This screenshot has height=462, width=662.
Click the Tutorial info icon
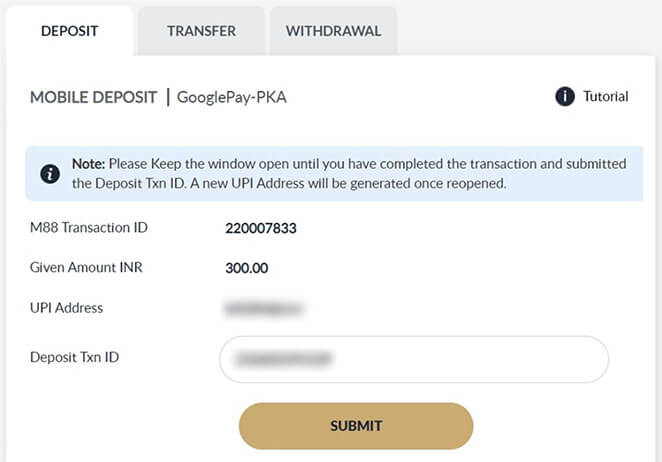(565, 97)
